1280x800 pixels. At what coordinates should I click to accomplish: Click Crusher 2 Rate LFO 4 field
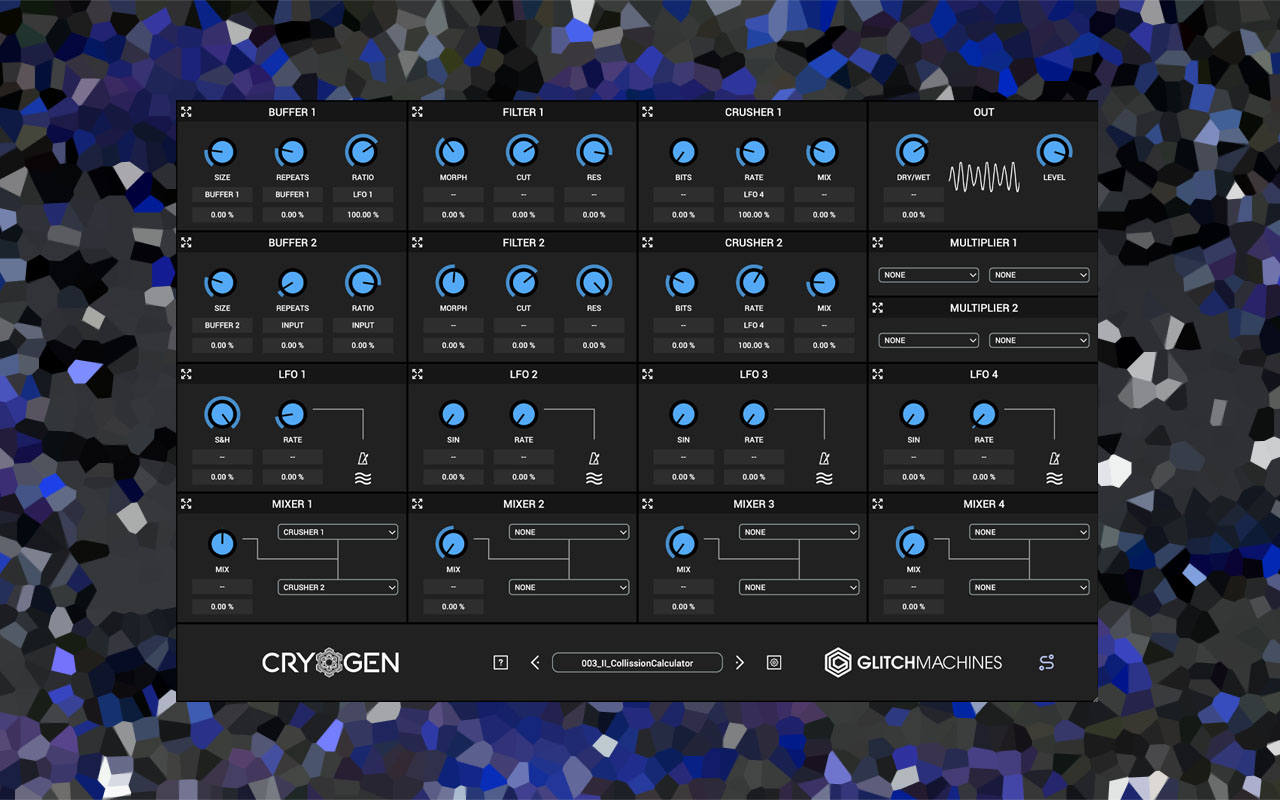pos(754,325)
